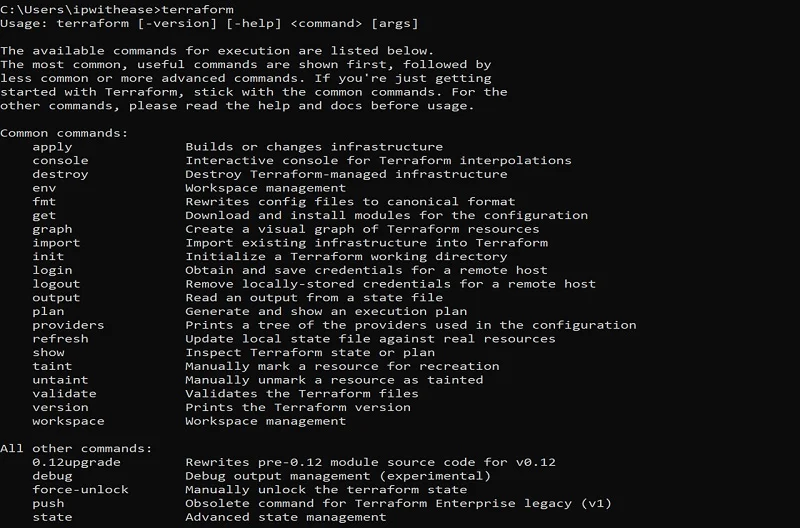This screenshot has width=800, height=528.
Task: Click the 'refresh' command name
Action: 60,339
